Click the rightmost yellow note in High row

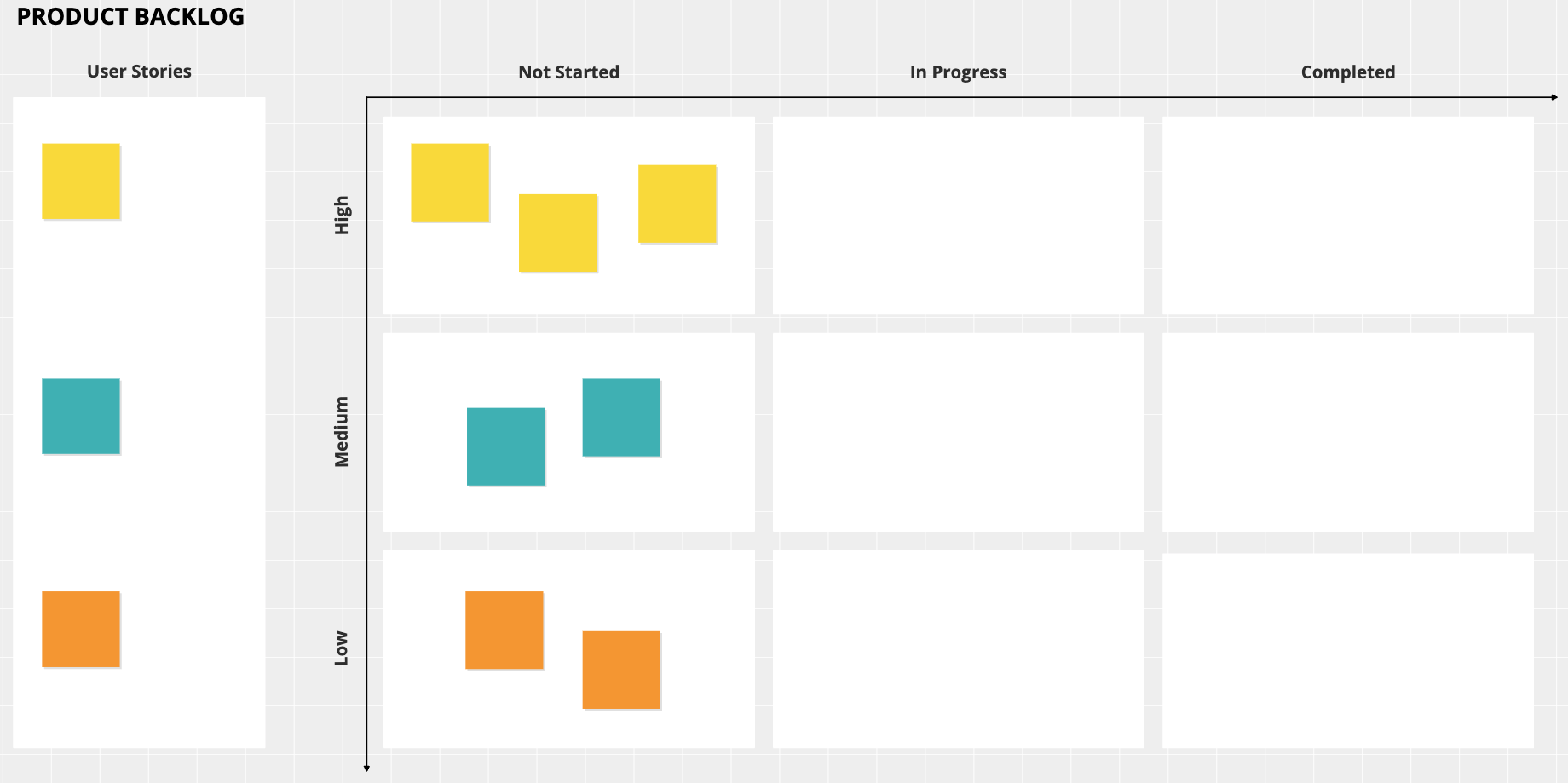(677, 204)
